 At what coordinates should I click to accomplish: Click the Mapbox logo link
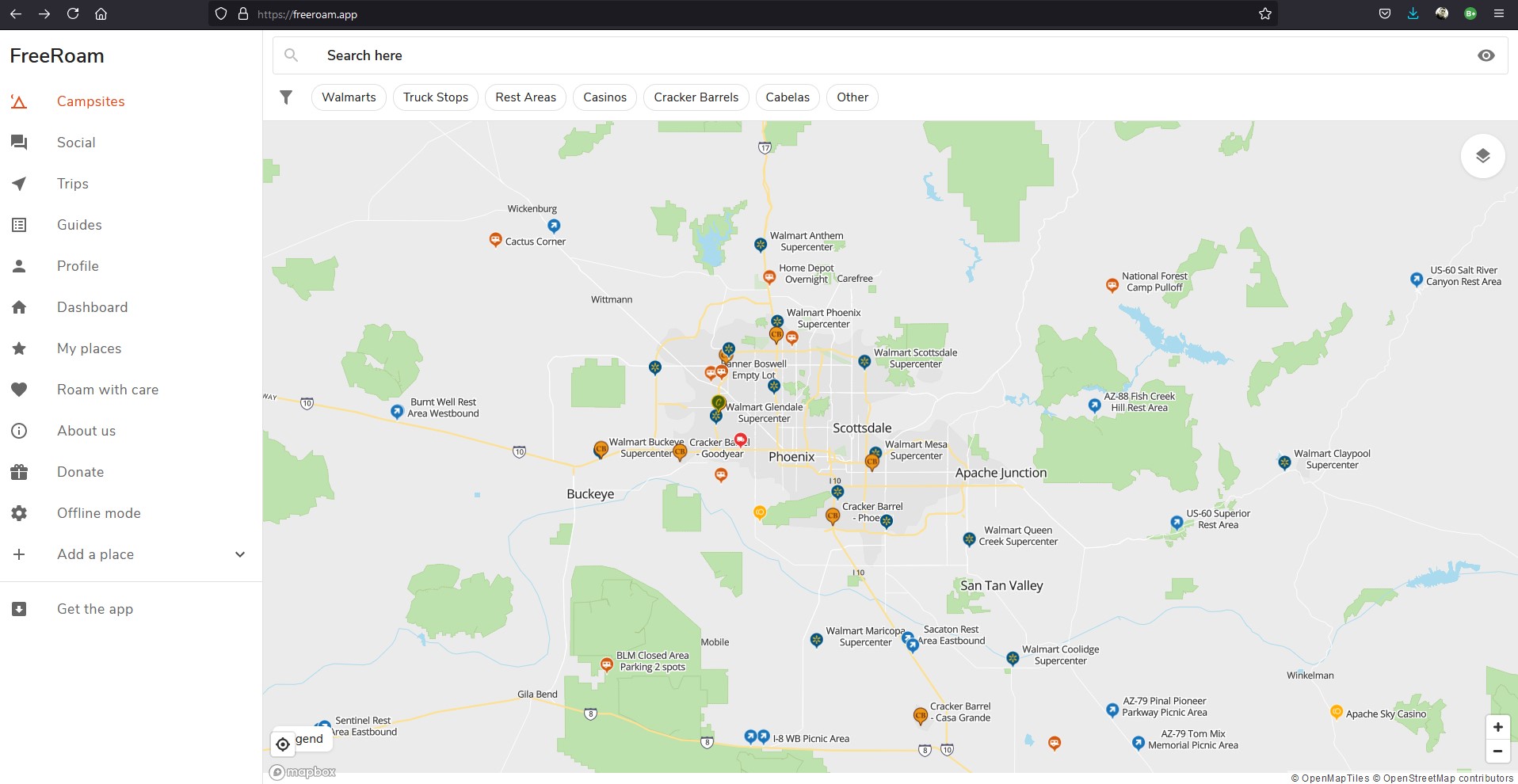pos(303,772)
